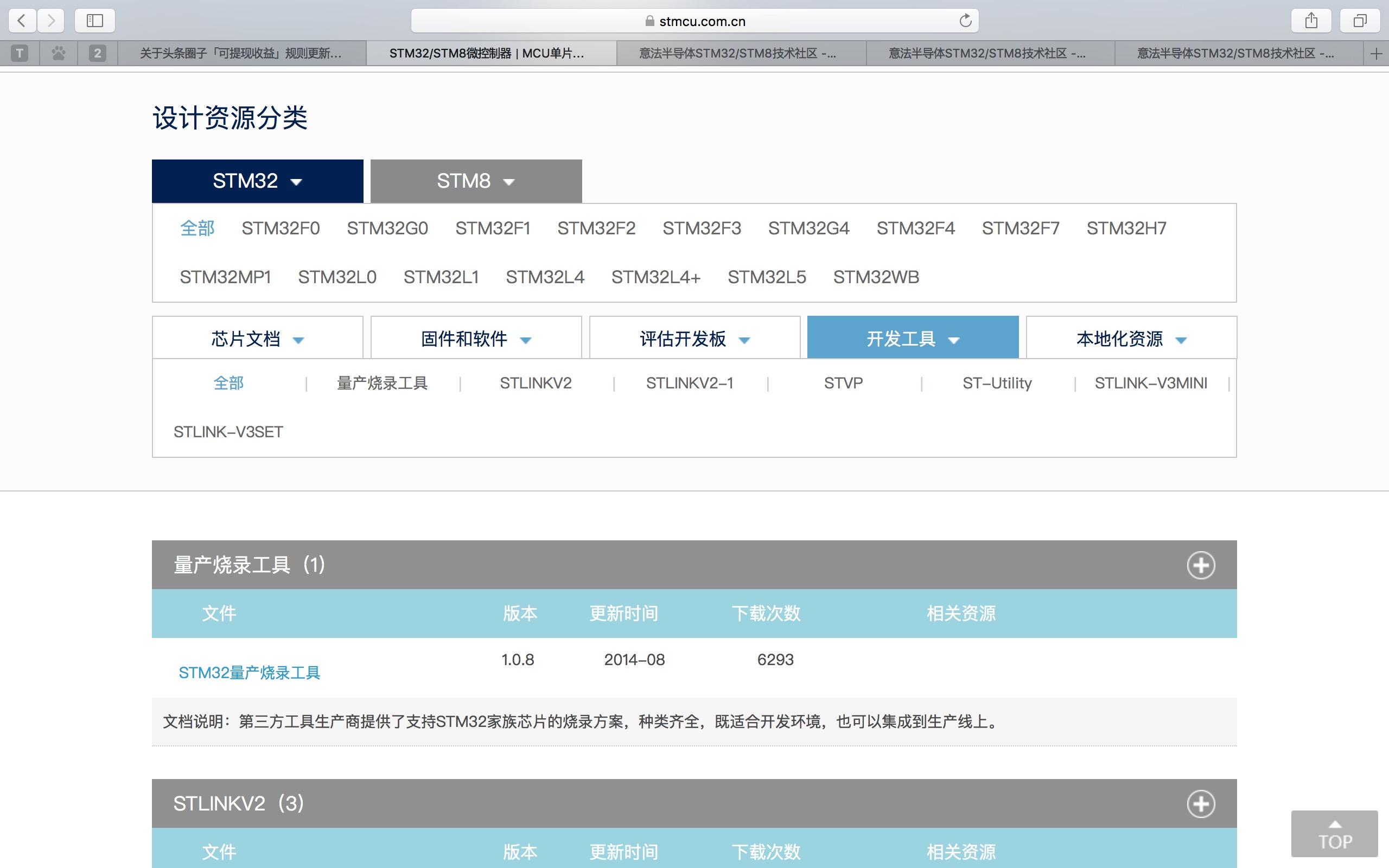Select the 本地化资源 category tab
The image size is (1389, 868).
(1131, 339)
